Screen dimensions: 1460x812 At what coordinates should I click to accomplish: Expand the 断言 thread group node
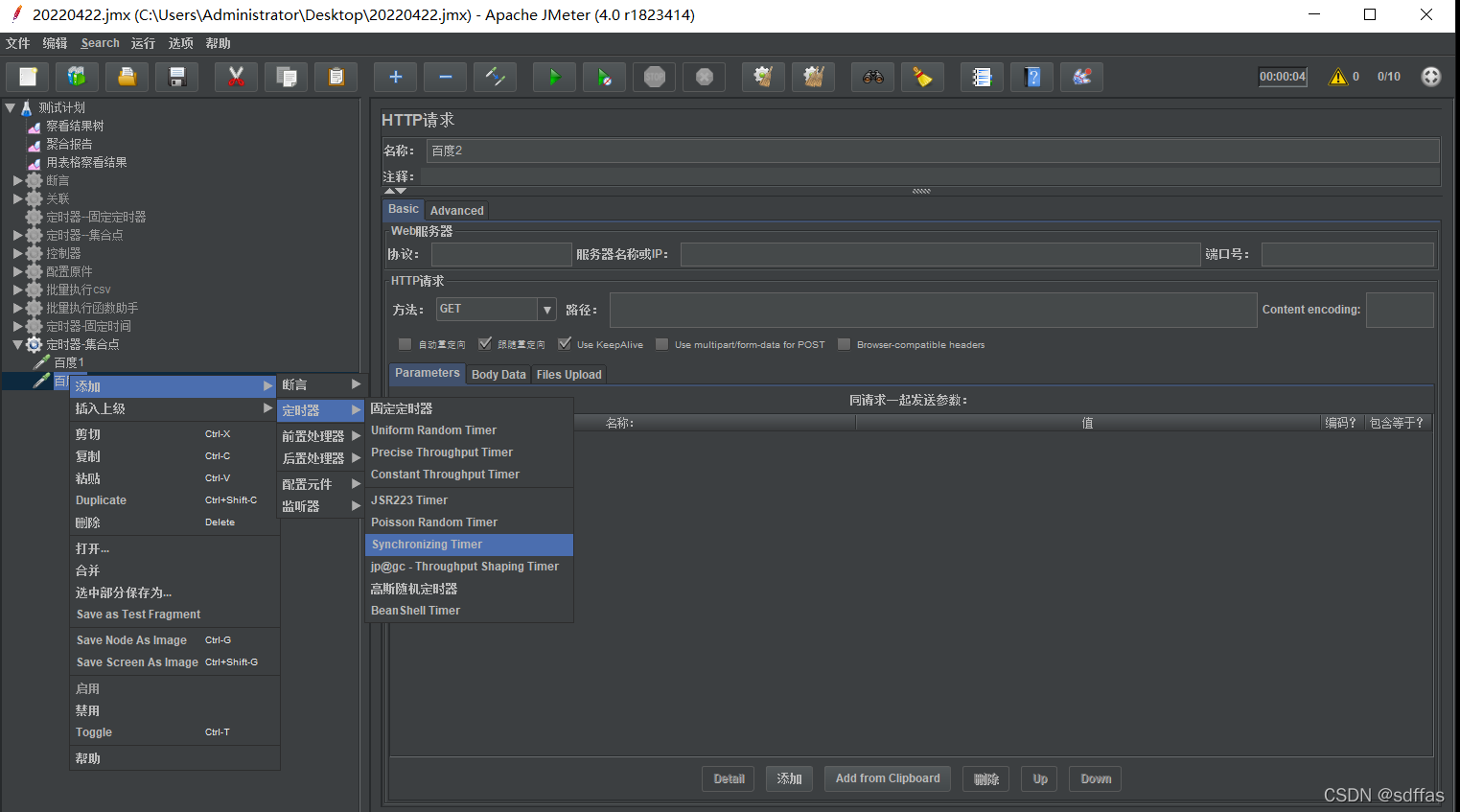pyautogui.click(x=17, y=180)
